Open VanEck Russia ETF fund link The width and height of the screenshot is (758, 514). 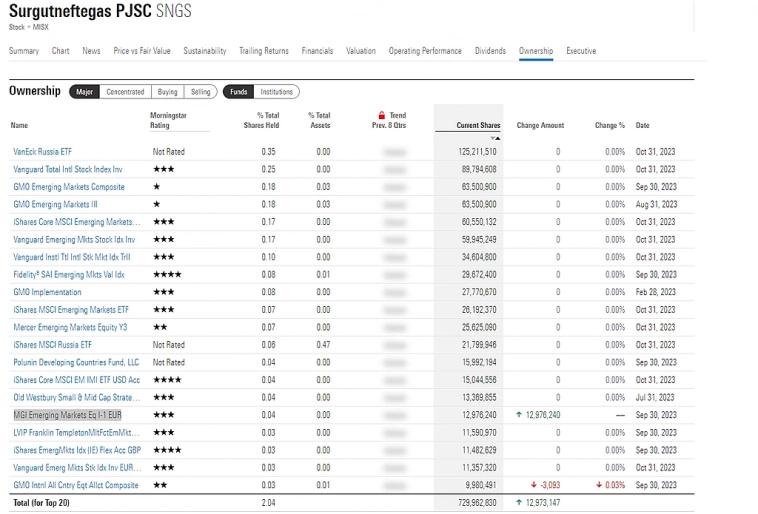(x=42, y=152)
